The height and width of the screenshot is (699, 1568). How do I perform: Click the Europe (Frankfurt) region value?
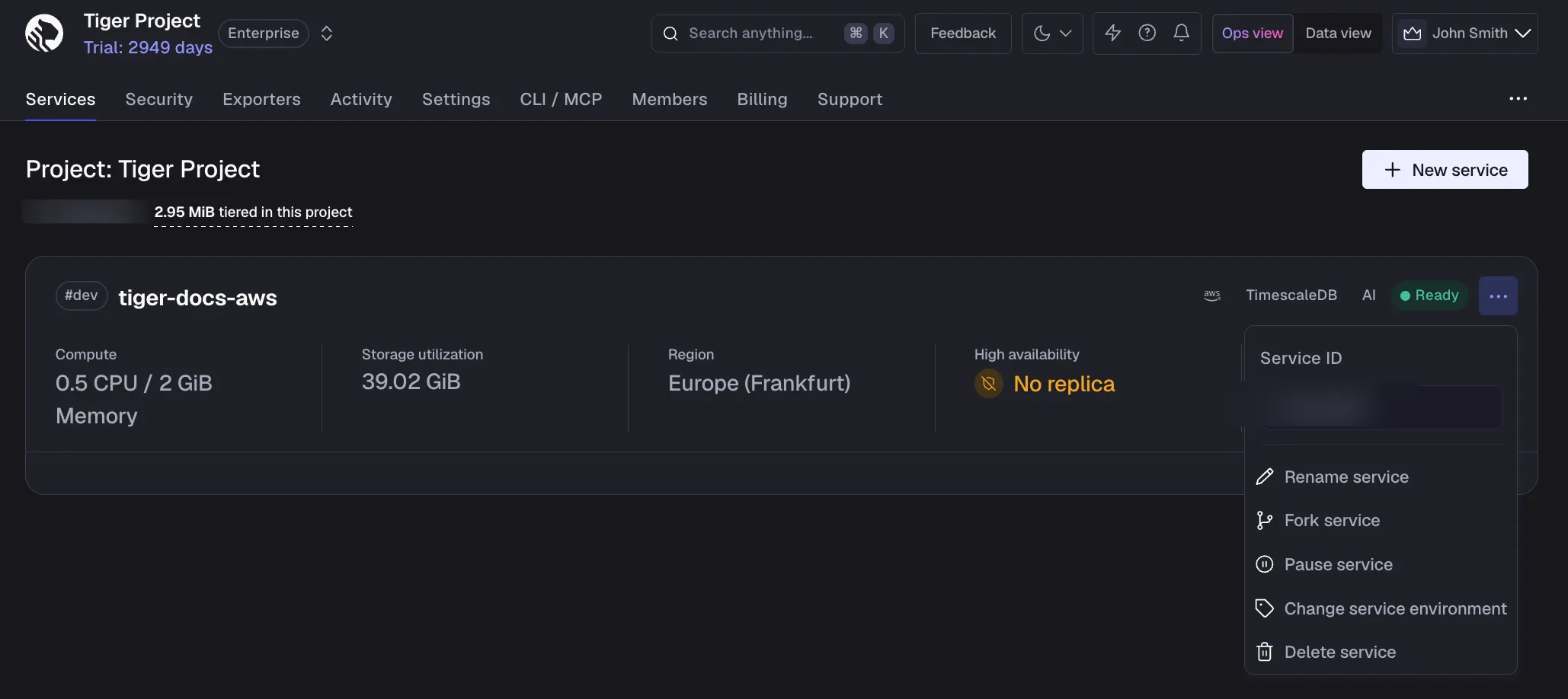(759, 383)
